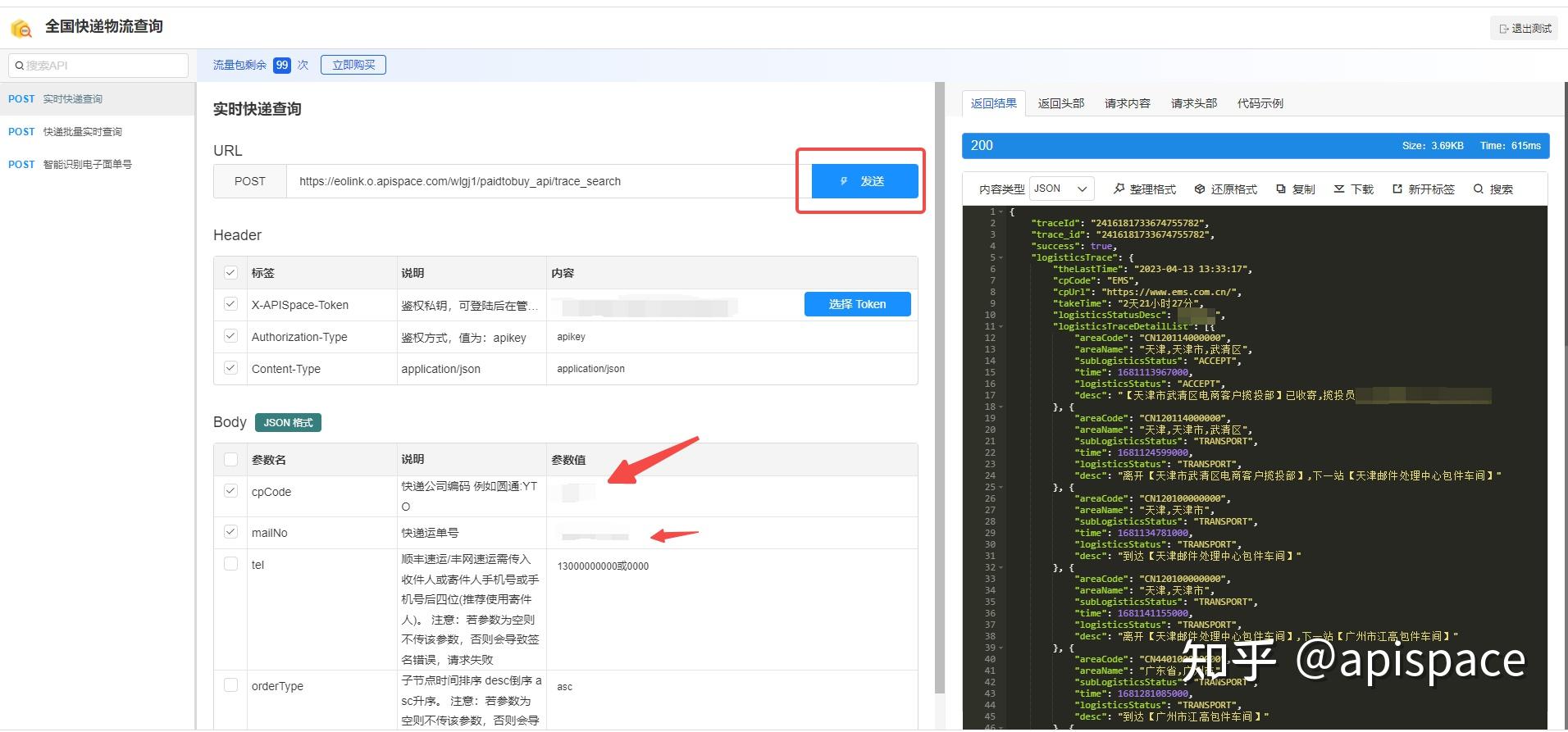The image size is (1568, 732).
Task: Open the 请求内容 tab
Action: click(1128, 103)
